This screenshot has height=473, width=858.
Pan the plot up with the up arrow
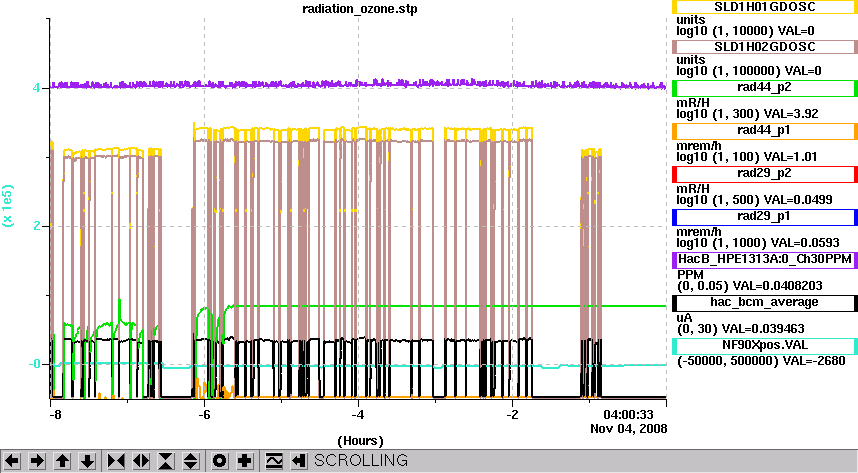point(62,461)
